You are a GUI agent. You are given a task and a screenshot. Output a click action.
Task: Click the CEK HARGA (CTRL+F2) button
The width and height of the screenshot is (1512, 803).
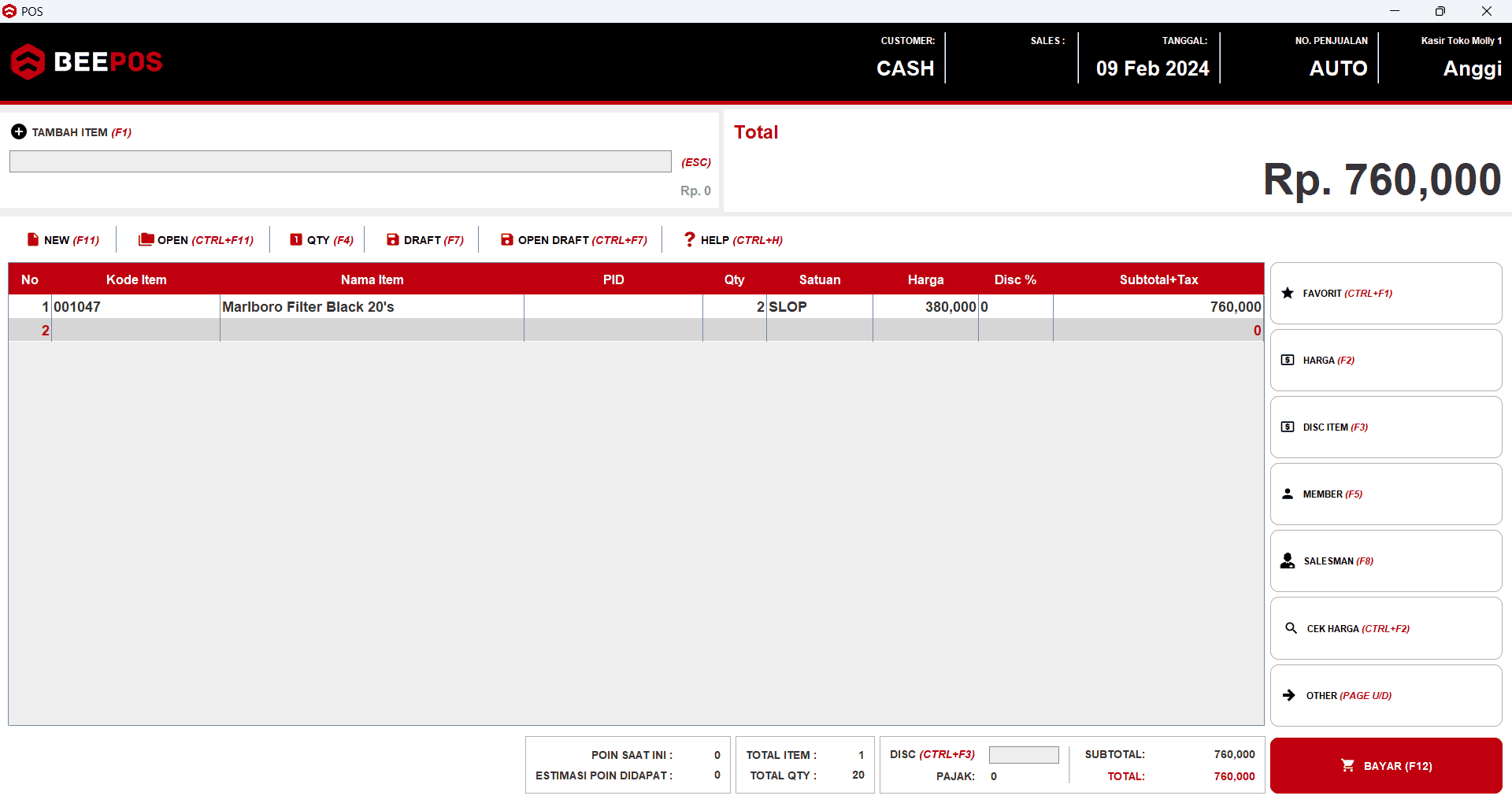pyautogui.click(x=1386, y=628)
